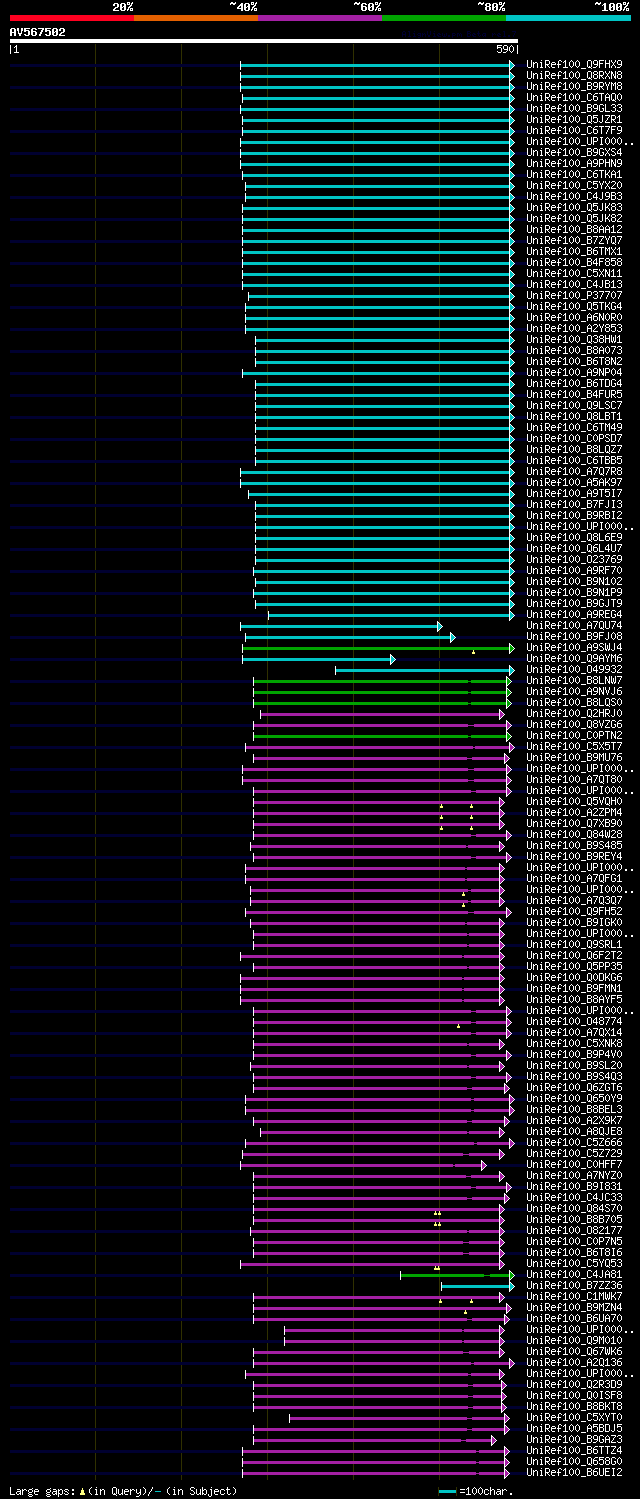Select the UniRef100_C6TKA1 label
640x1499 pixels.
click(574, 174)
